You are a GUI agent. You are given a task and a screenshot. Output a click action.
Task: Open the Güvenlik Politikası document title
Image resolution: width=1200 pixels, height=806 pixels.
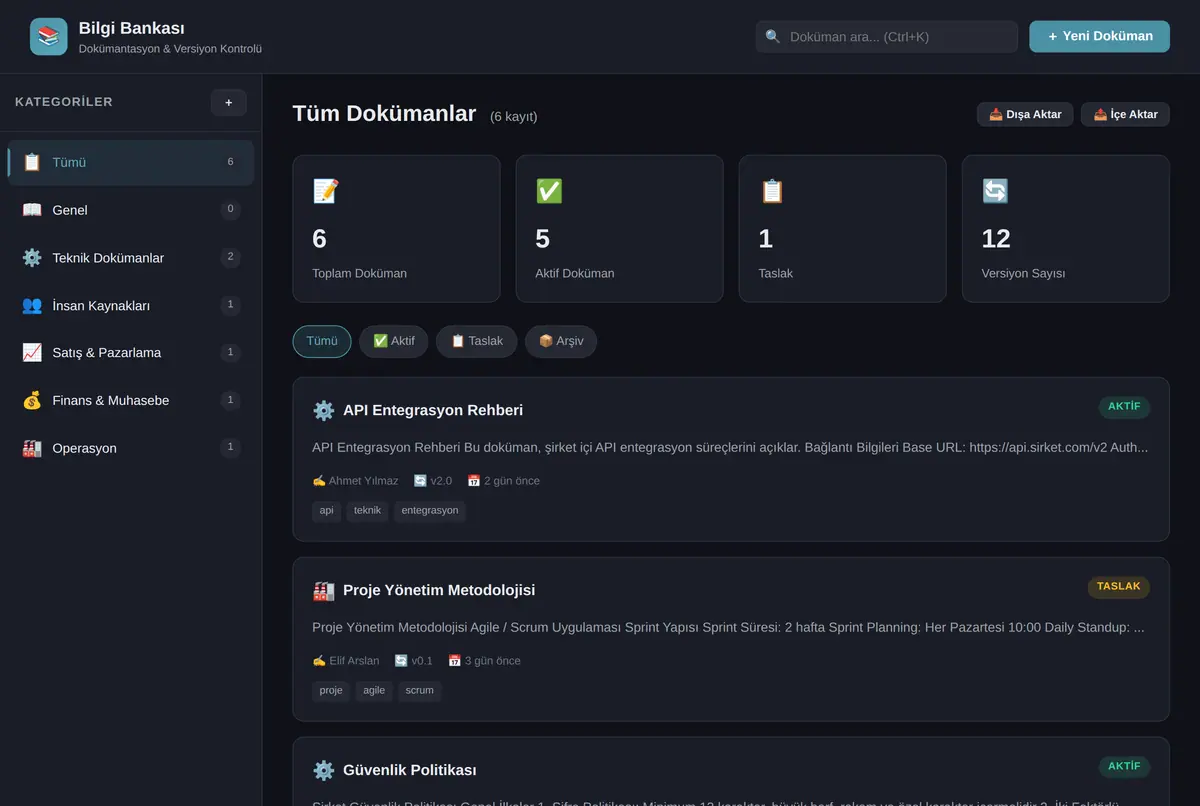coord(410,770)
